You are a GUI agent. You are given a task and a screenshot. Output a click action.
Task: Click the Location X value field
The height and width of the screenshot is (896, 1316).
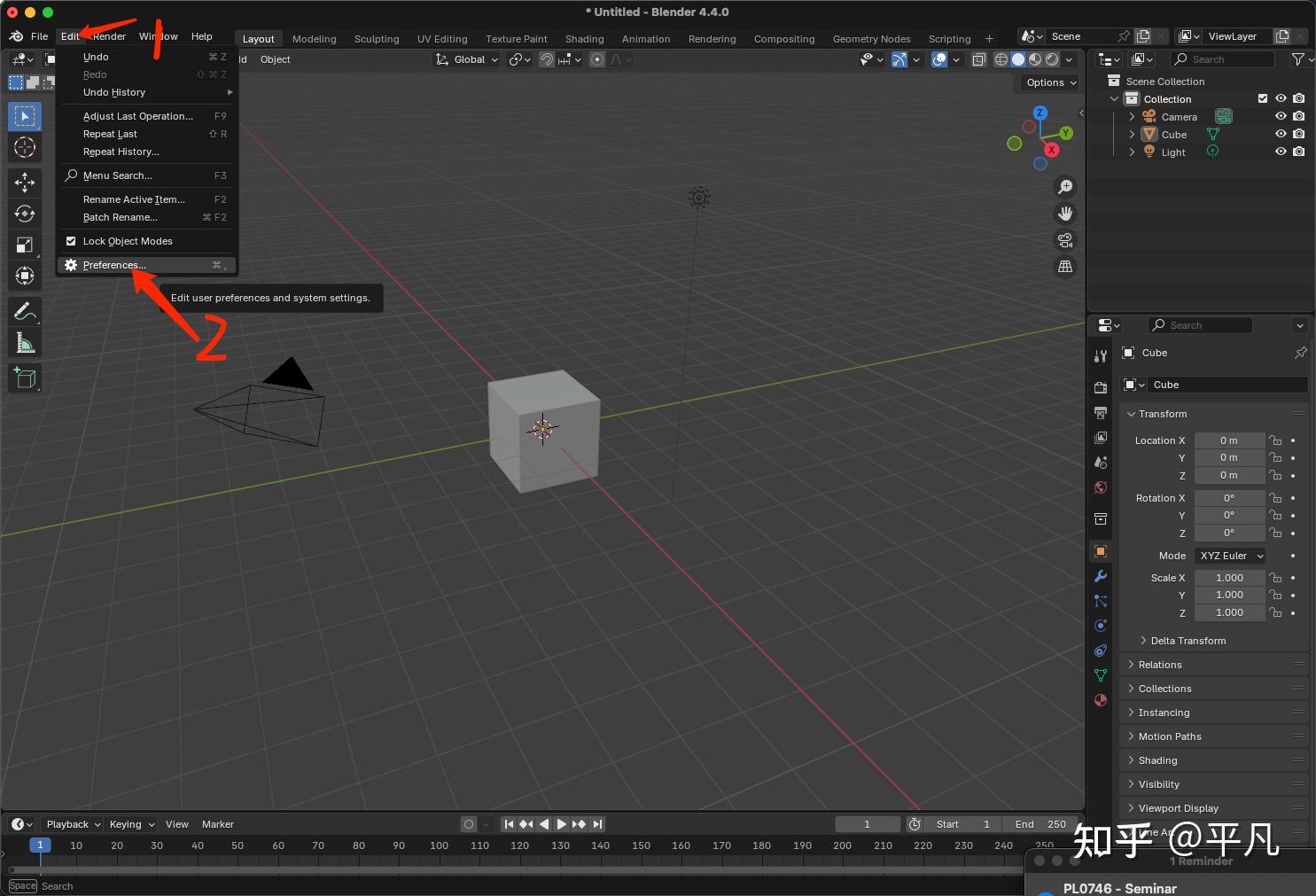point(1228,440)
